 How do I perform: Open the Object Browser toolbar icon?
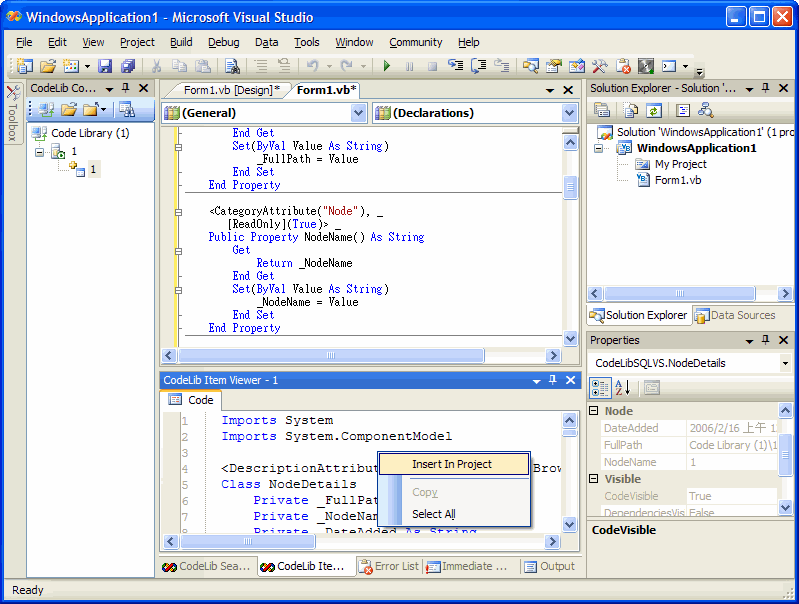tap(577, 66)
